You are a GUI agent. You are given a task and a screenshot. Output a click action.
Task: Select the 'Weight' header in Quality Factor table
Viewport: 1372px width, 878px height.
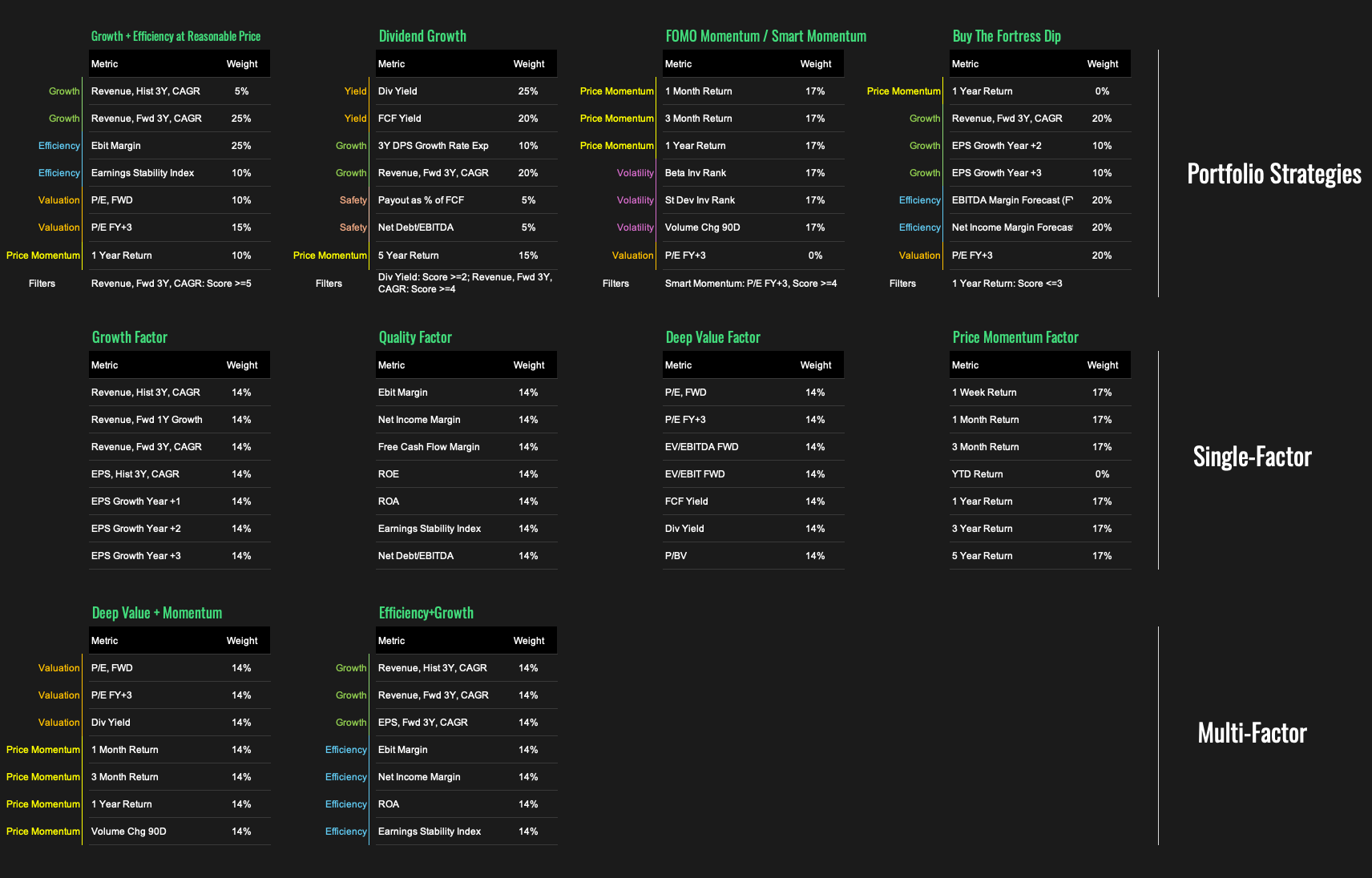pos(528,365)
